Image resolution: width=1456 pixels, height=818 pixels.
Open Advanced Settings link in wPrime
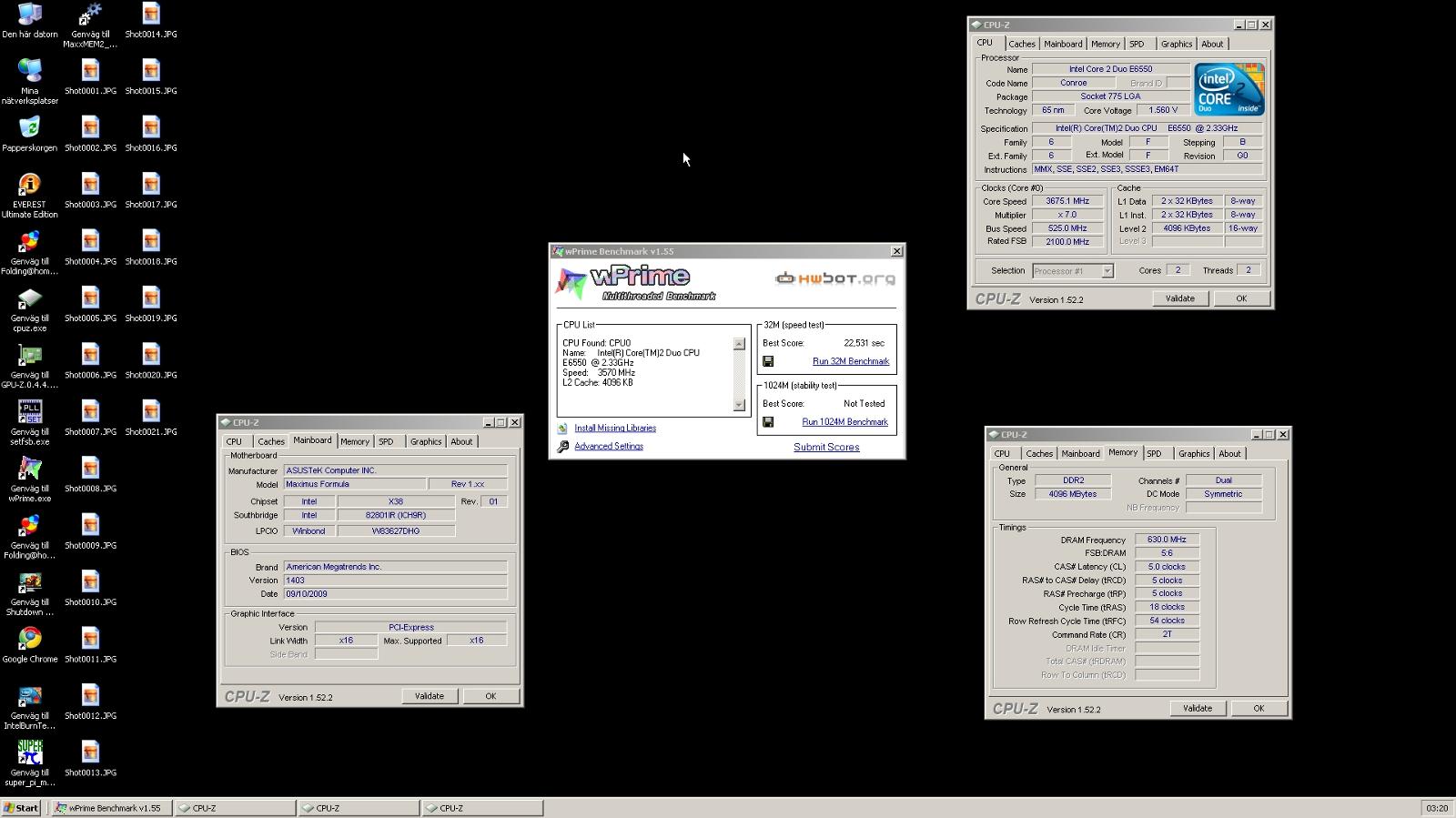pos(609,447)
